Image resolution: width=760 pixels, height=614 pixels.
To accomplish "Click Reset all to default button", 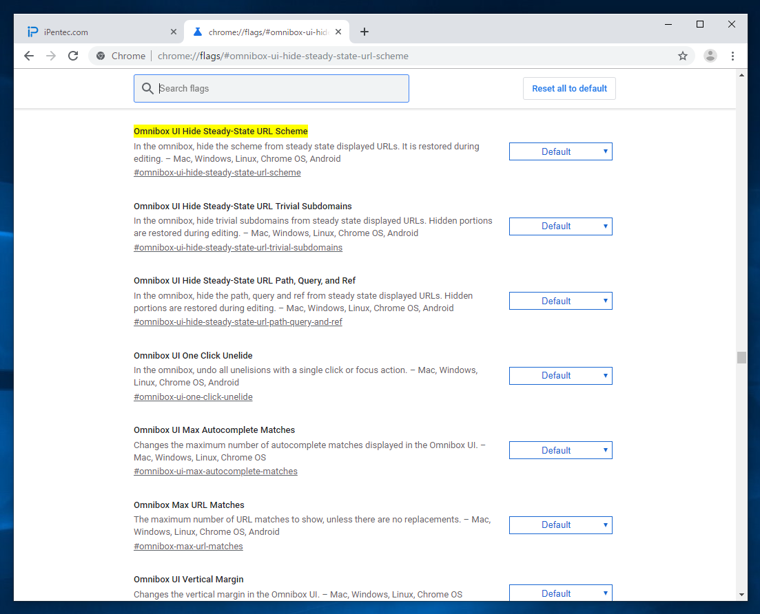I will tap(570, 88).
